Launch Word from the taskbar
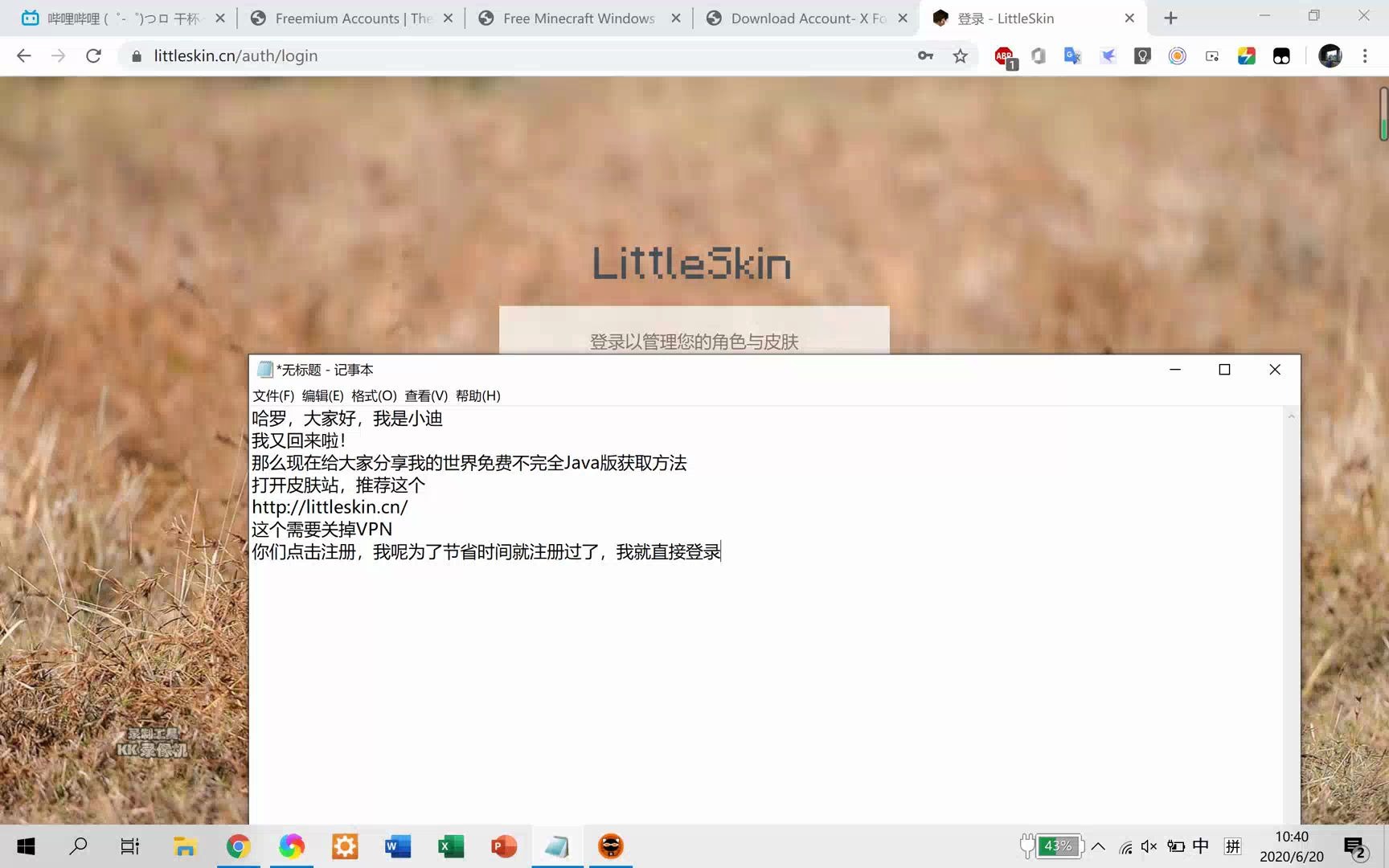Image resolution: width=1389 pixels, height=868 pixels. pyautogui.click(x=398, y=846)
